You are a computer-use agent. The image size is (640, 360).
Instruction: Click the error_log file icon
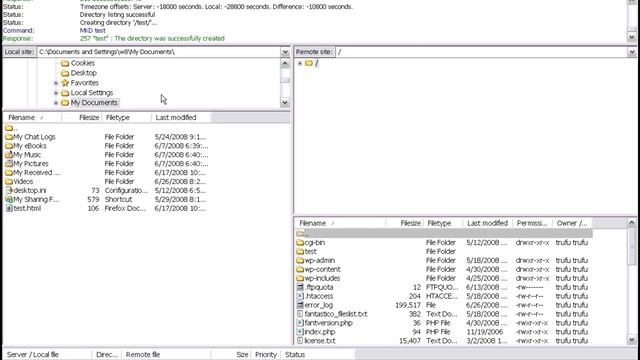pos(300,305)
